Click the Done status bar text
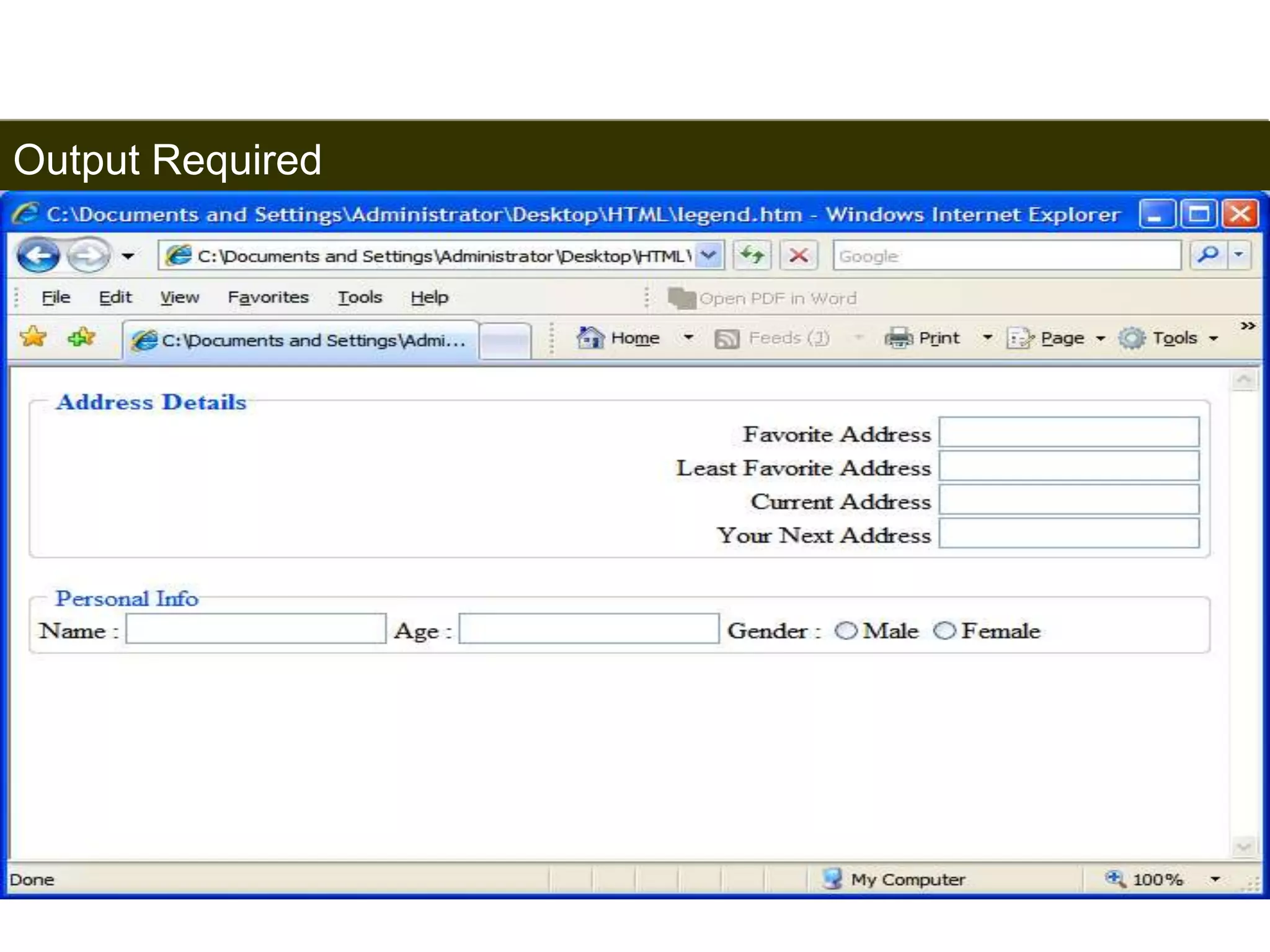 32,879
